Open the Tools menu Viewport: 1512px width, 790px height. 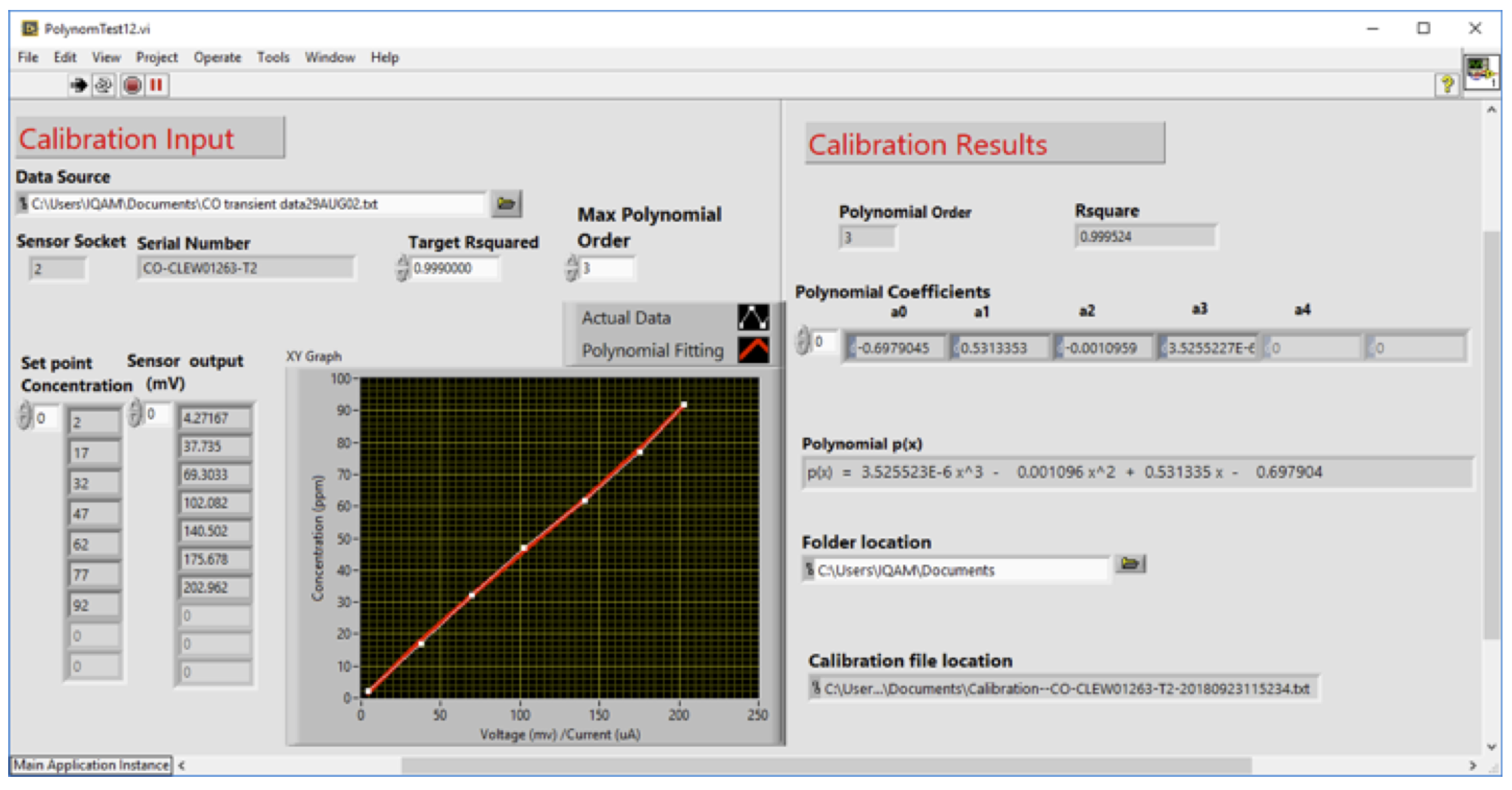click(273, 57)
